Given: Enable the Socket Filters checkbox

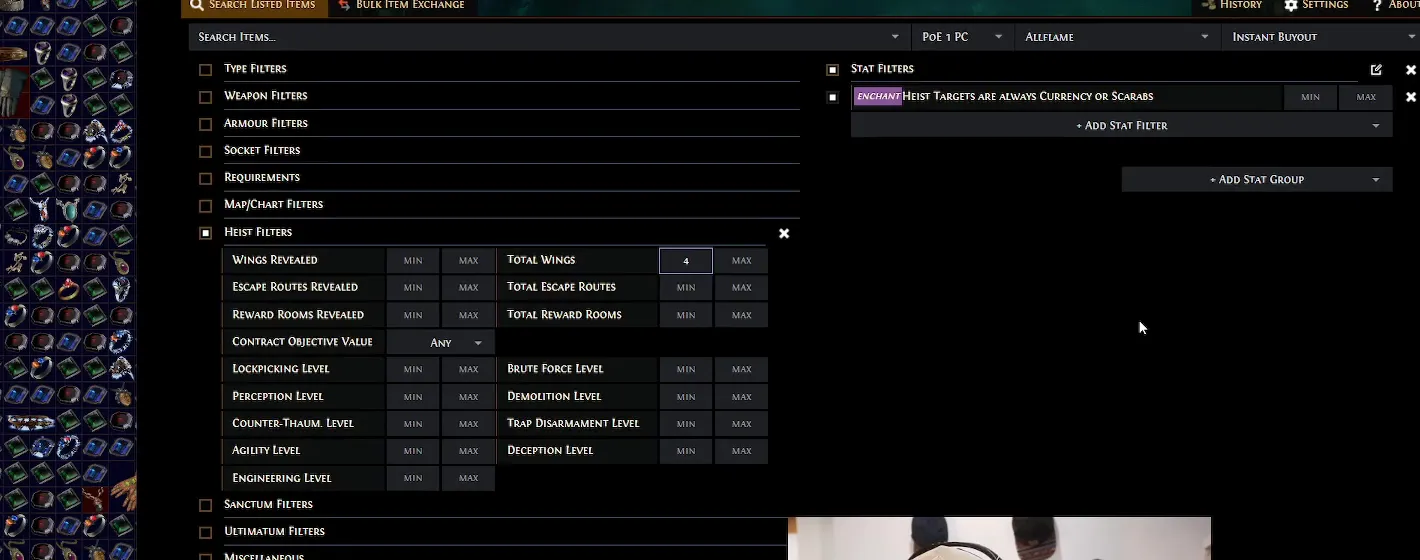Looking at the screenshot, I should [205, 151].
